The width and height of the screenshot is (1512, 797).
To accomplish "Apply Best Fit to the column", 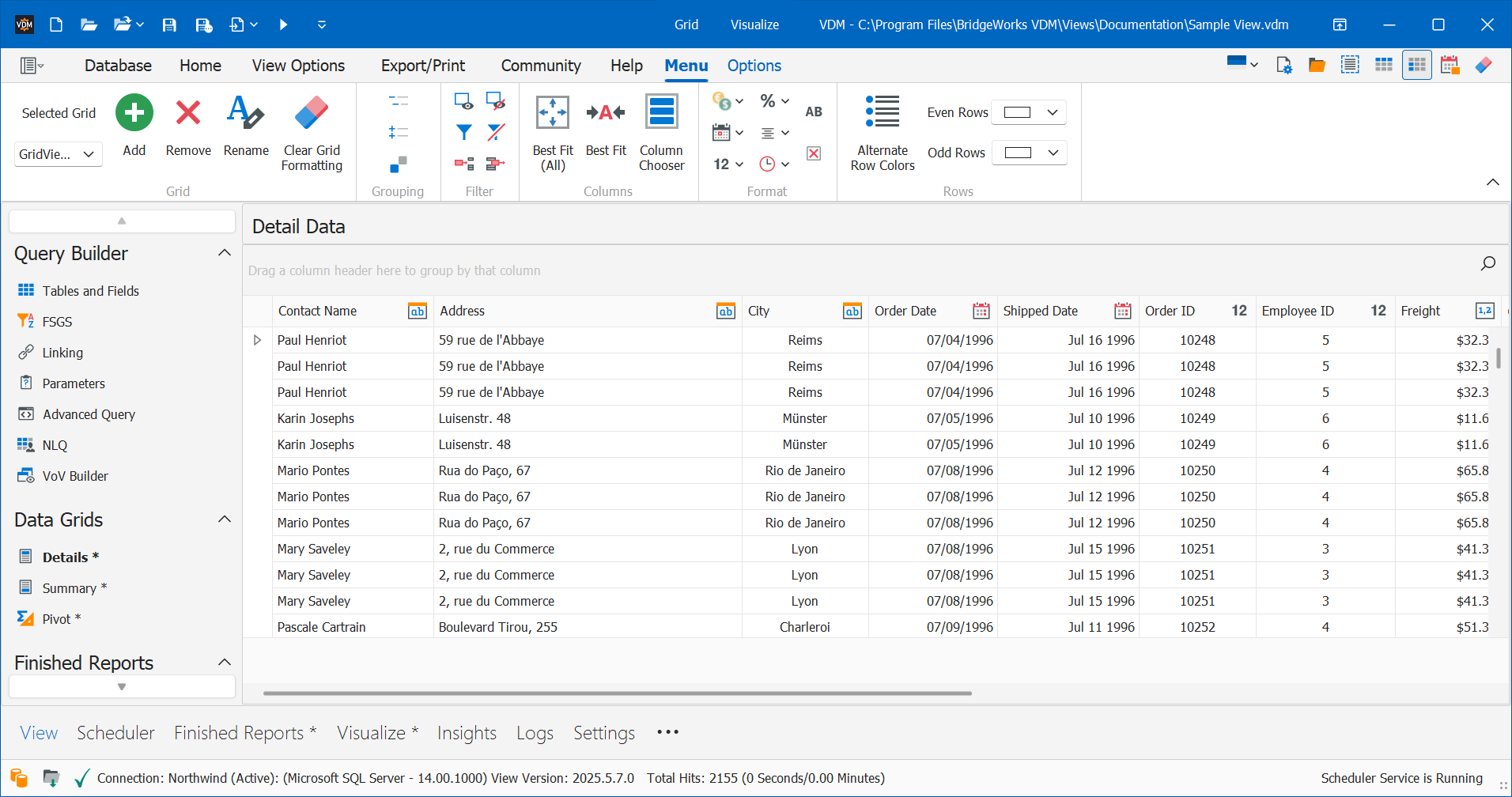I will [x=606, y=127].
